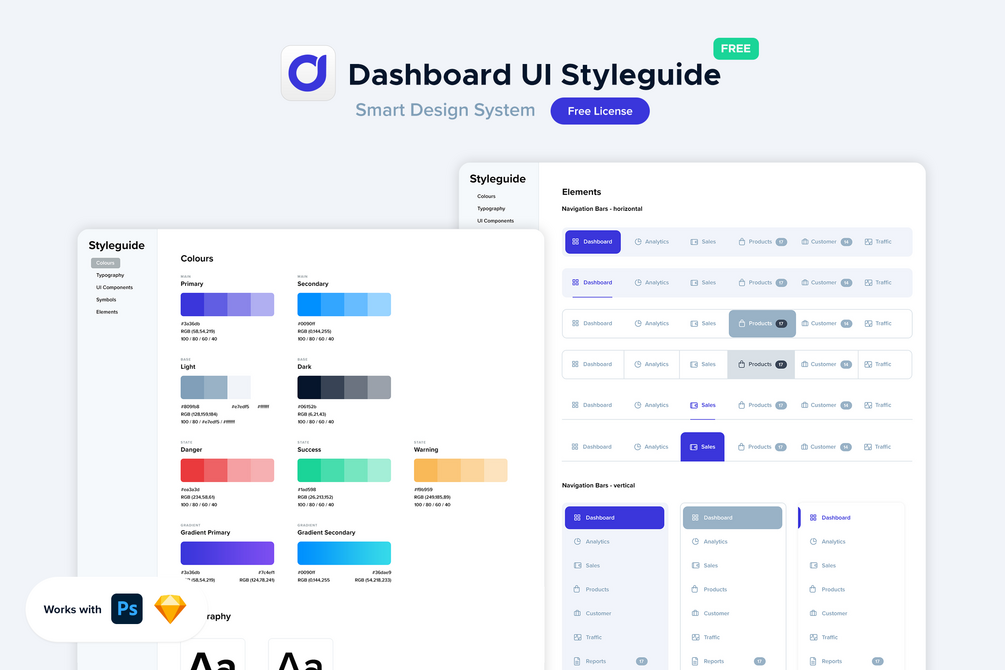Click Customer icon under grey-blue vertical Dashboard
The image size is (1005, 670).
pos(695,614)
